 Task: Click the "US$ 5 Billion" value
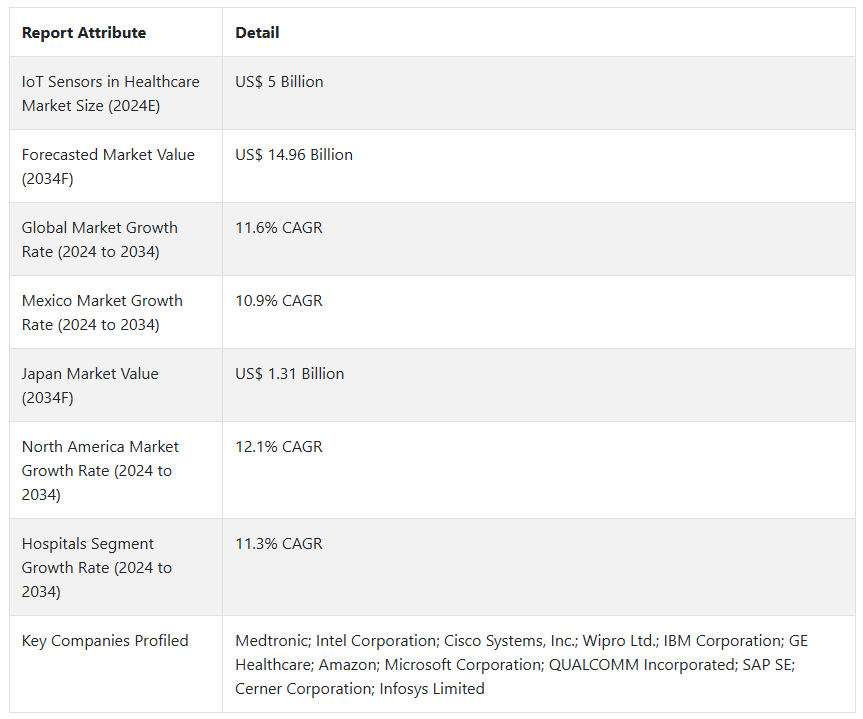[x=279, y=82]
